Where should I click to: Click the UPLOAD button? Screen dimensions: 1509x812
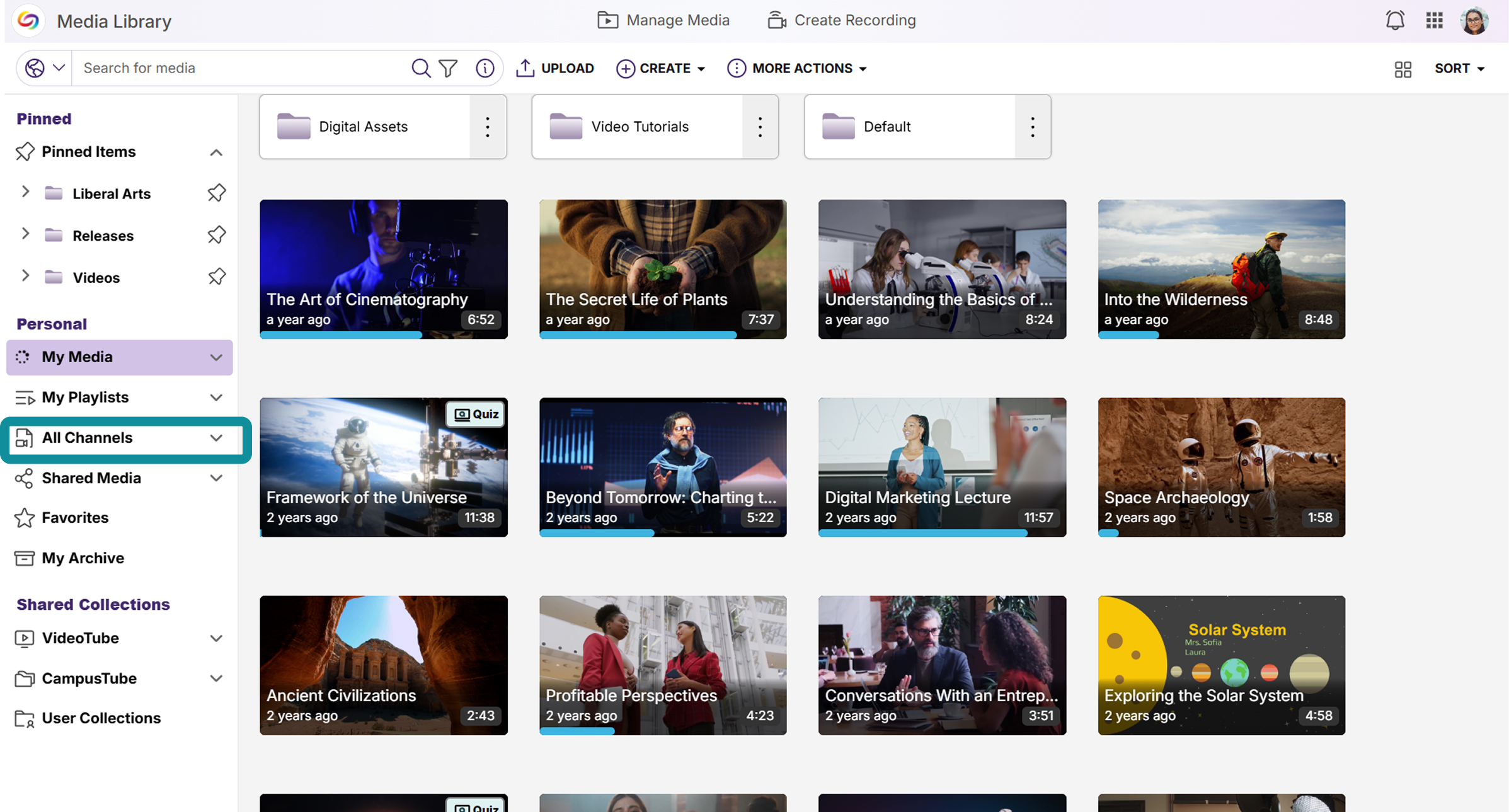click(554, 68)
